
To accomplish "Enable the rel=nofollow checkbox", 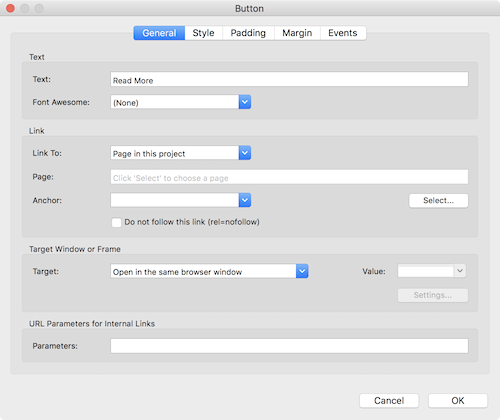I will pyautogui.click(x=116, y=222).
